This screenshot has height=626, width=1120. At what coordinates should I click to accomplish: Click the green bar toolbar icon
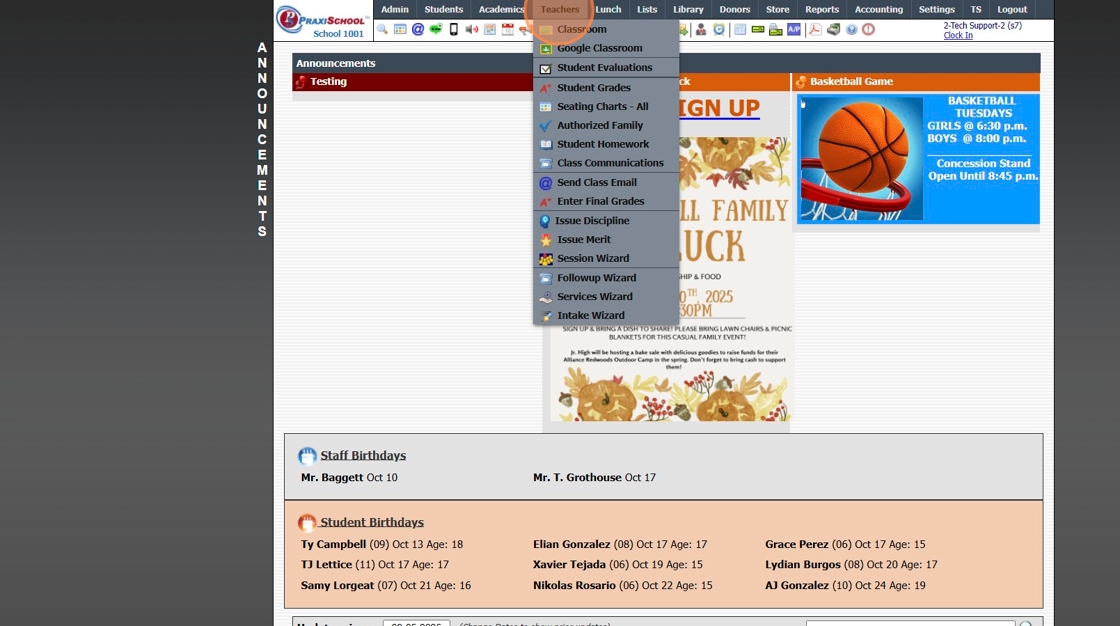(758, 29)
